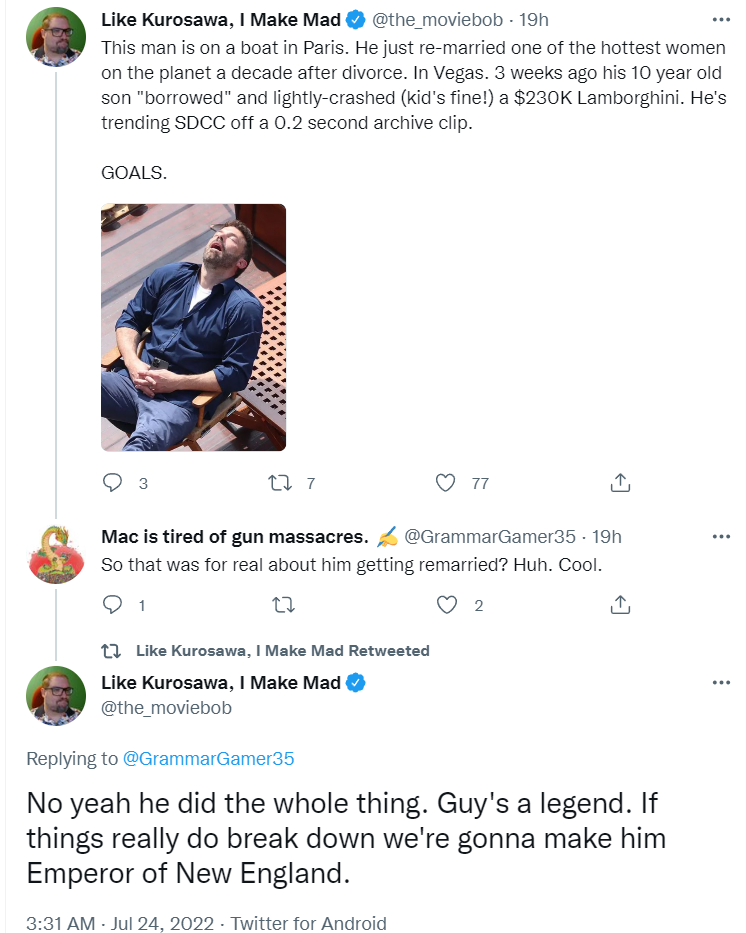The image size is (746, 933).
Task: Click Mac is tired of gun massacres username
Action: 235,537
